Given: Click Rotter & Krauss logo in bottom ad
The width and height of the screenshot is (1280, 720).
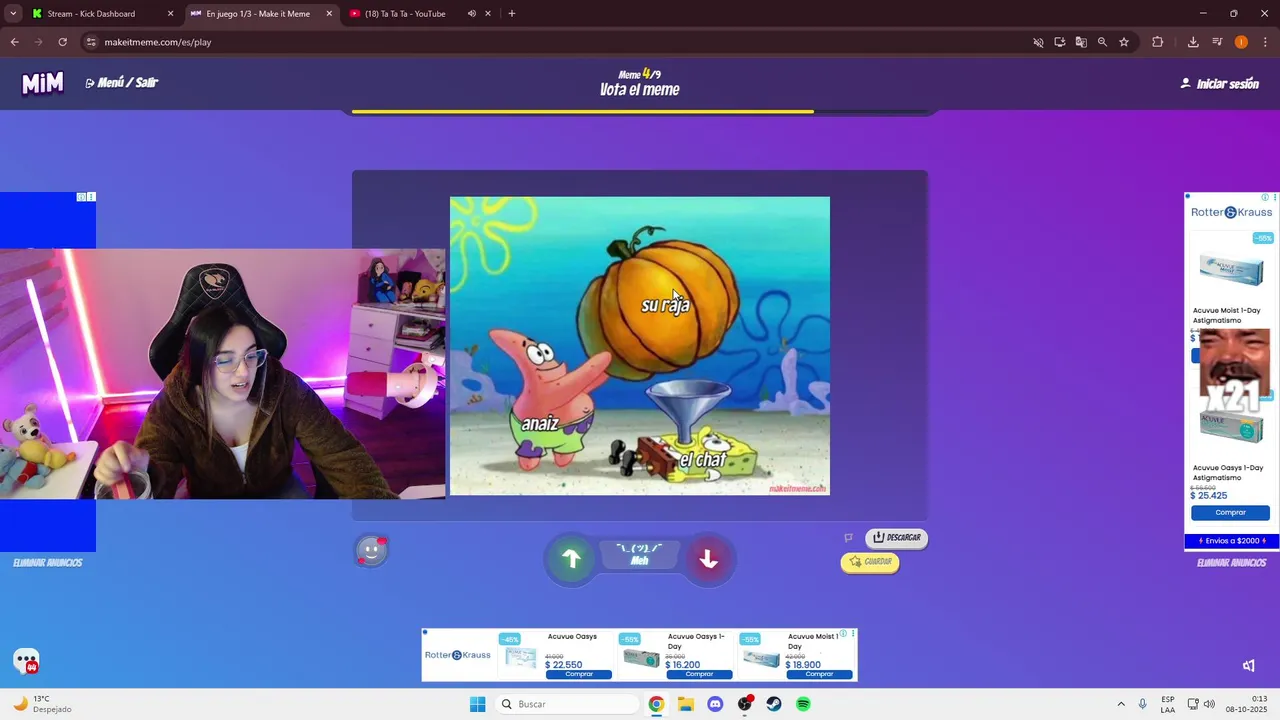Looking at the screenshot, I should click(458, 655).
